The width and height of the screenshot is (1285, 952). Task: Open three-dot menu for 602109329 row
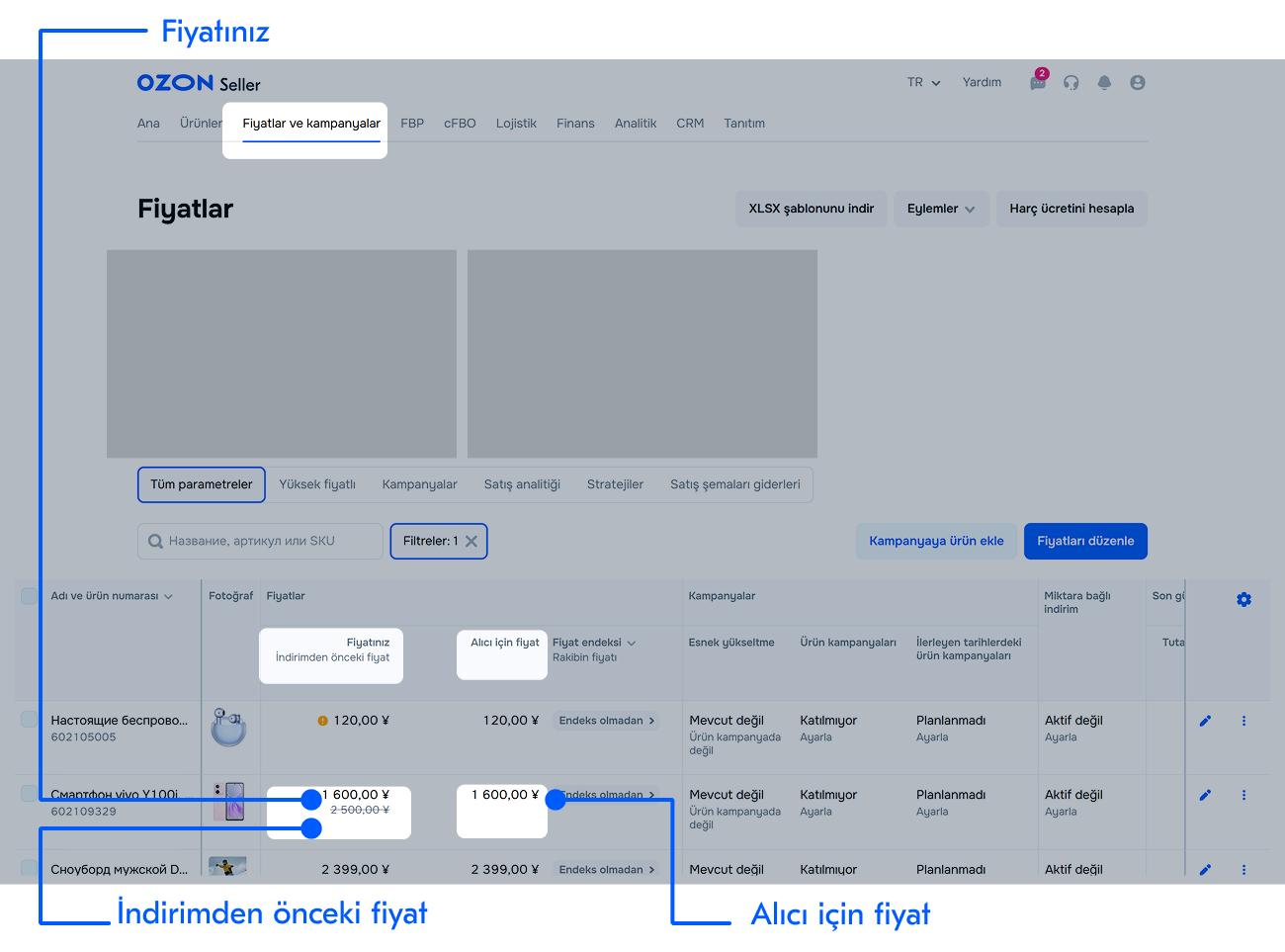1243,795
